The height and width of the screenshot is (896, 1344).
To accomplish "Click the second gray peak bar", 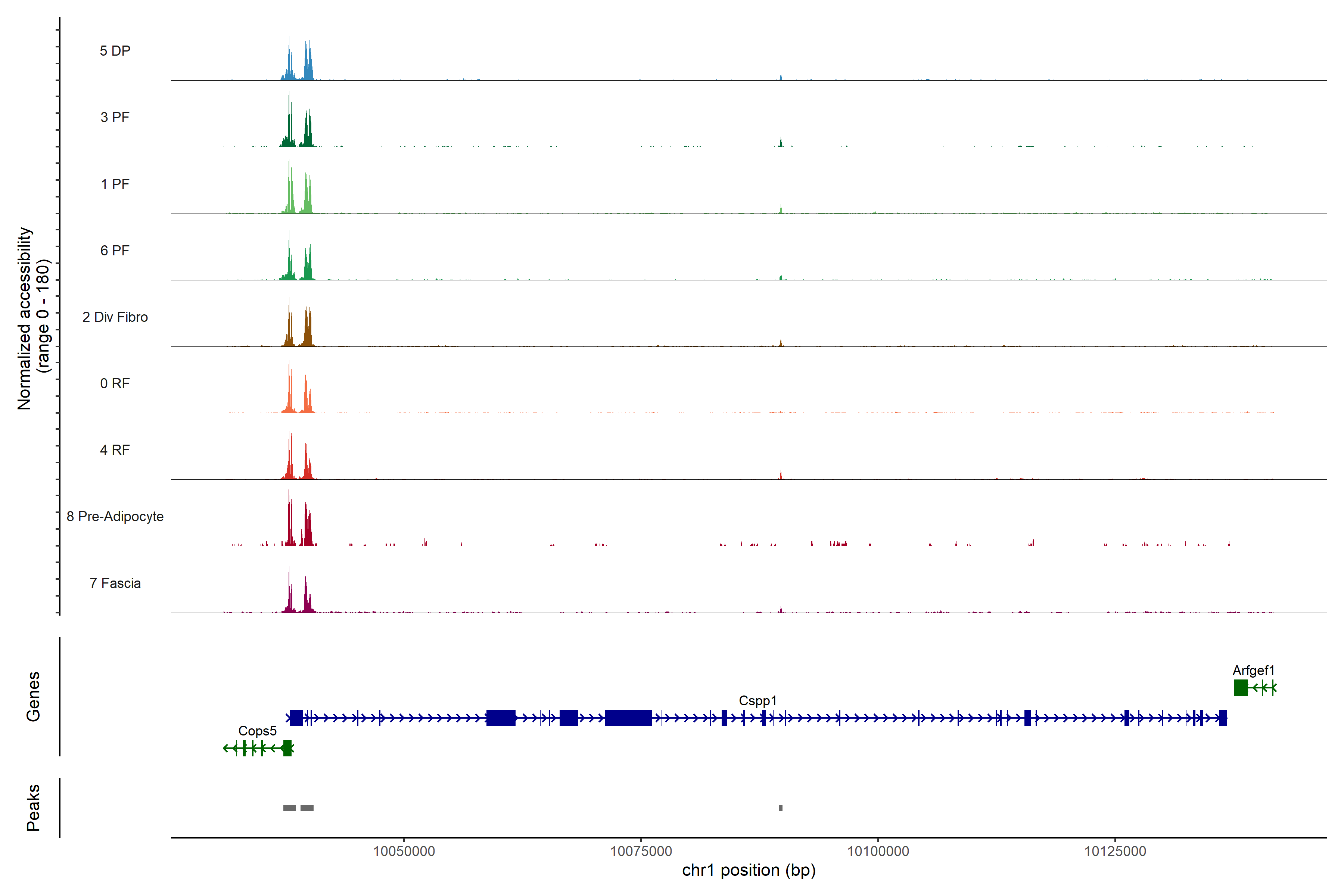I will 307,808.
